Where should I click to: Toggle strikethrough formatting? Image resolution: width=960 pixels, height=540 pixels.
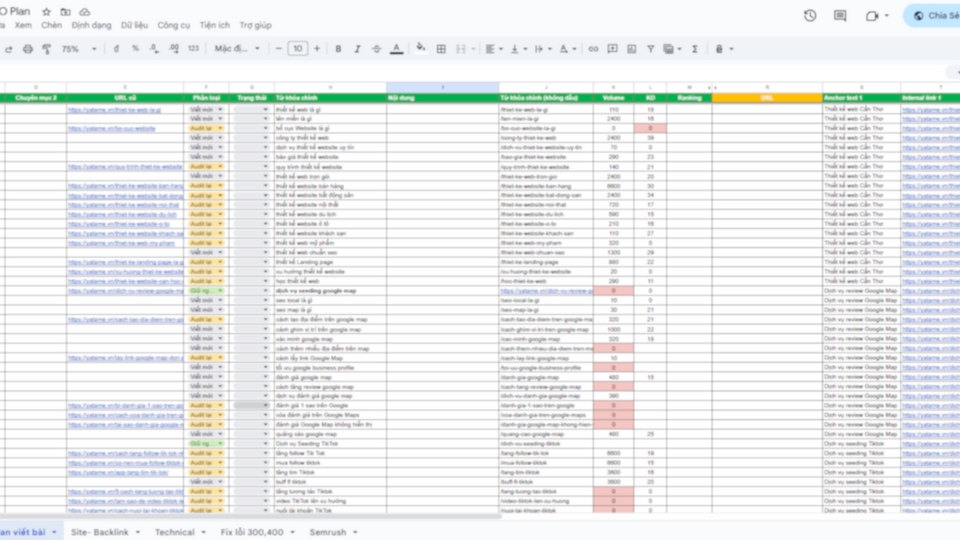coord(376,48)
